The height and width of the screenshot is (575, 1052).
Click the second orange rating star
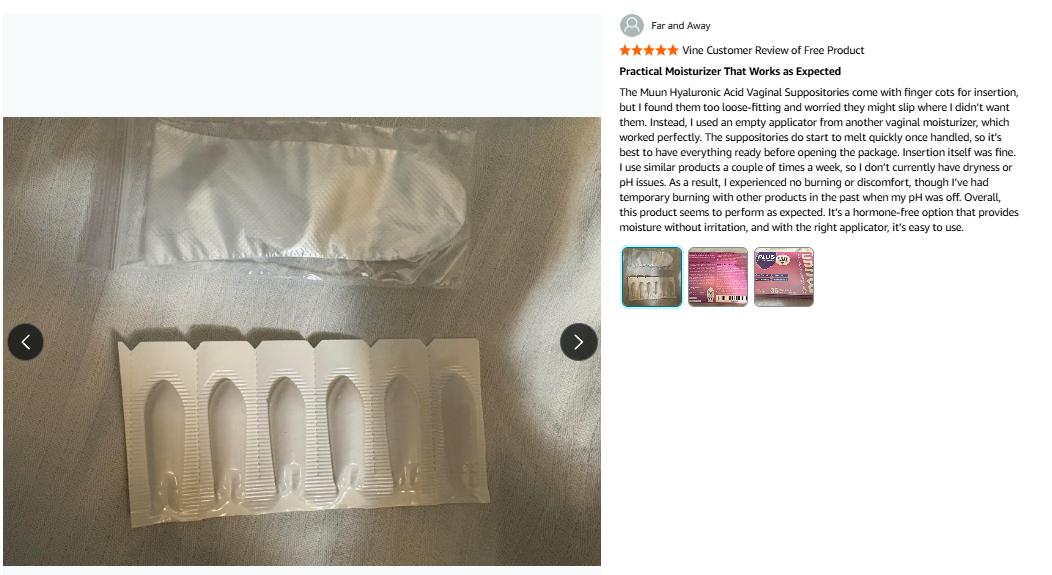637,50
